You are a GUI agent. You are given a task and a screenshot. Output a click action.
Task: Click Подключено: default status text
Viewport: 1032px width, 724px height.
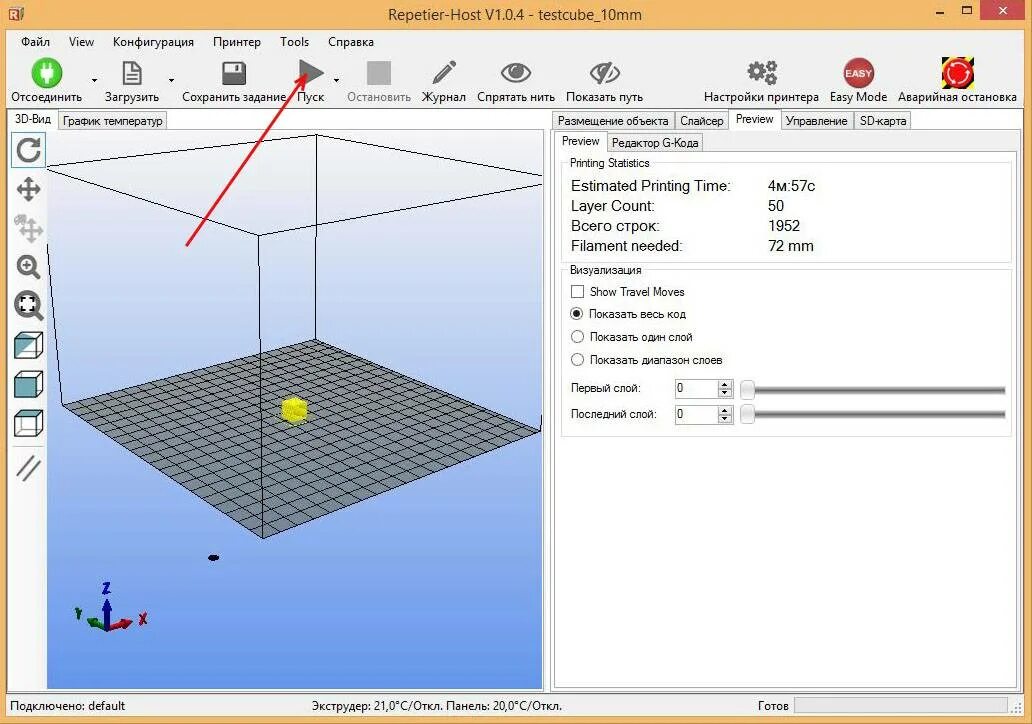[67, 706]
